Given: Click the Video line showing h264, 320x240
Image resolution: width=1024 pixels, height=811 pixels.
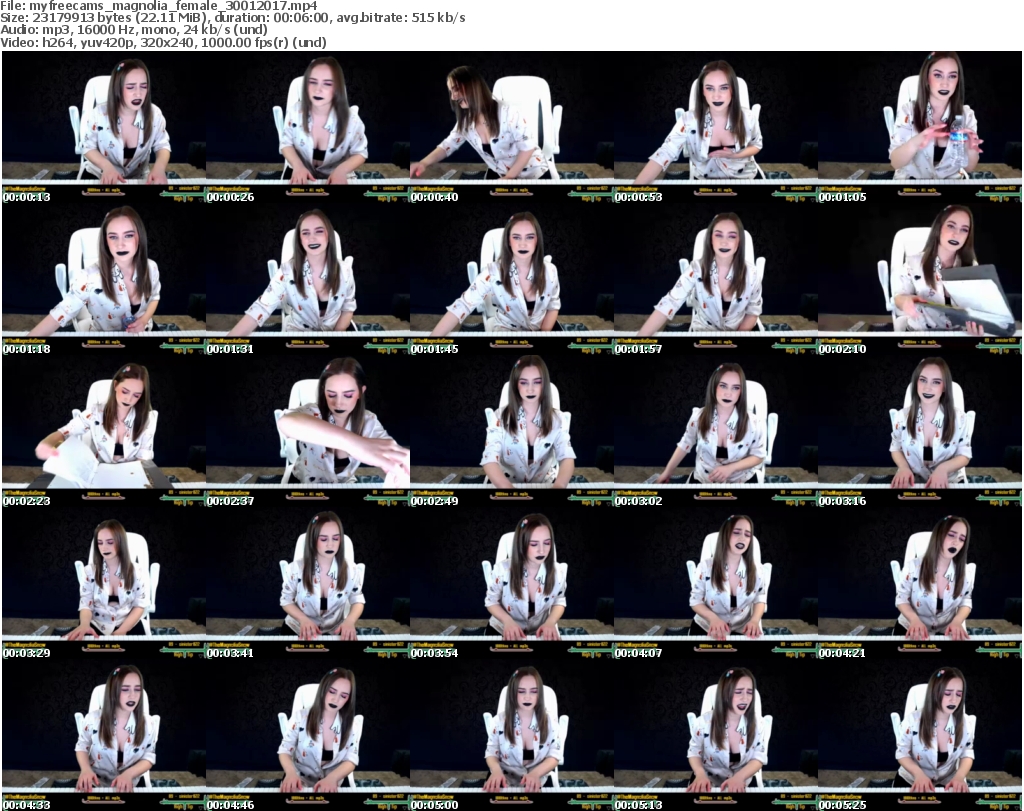Looking at the screenshot, I should [x=163, y=42].
